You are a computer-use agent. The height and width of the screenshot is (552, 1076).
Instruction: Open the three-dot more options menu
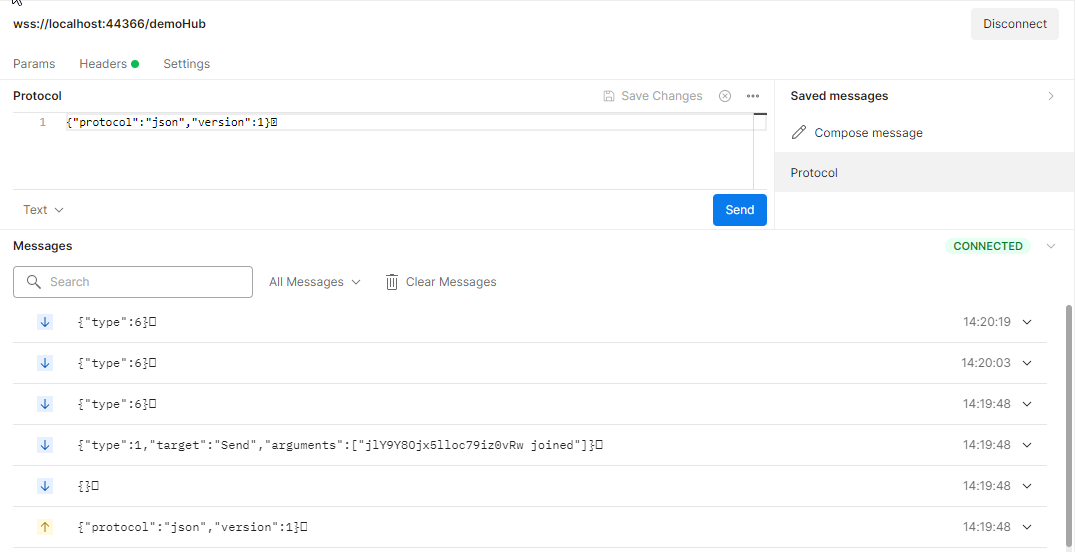point(753,96)
